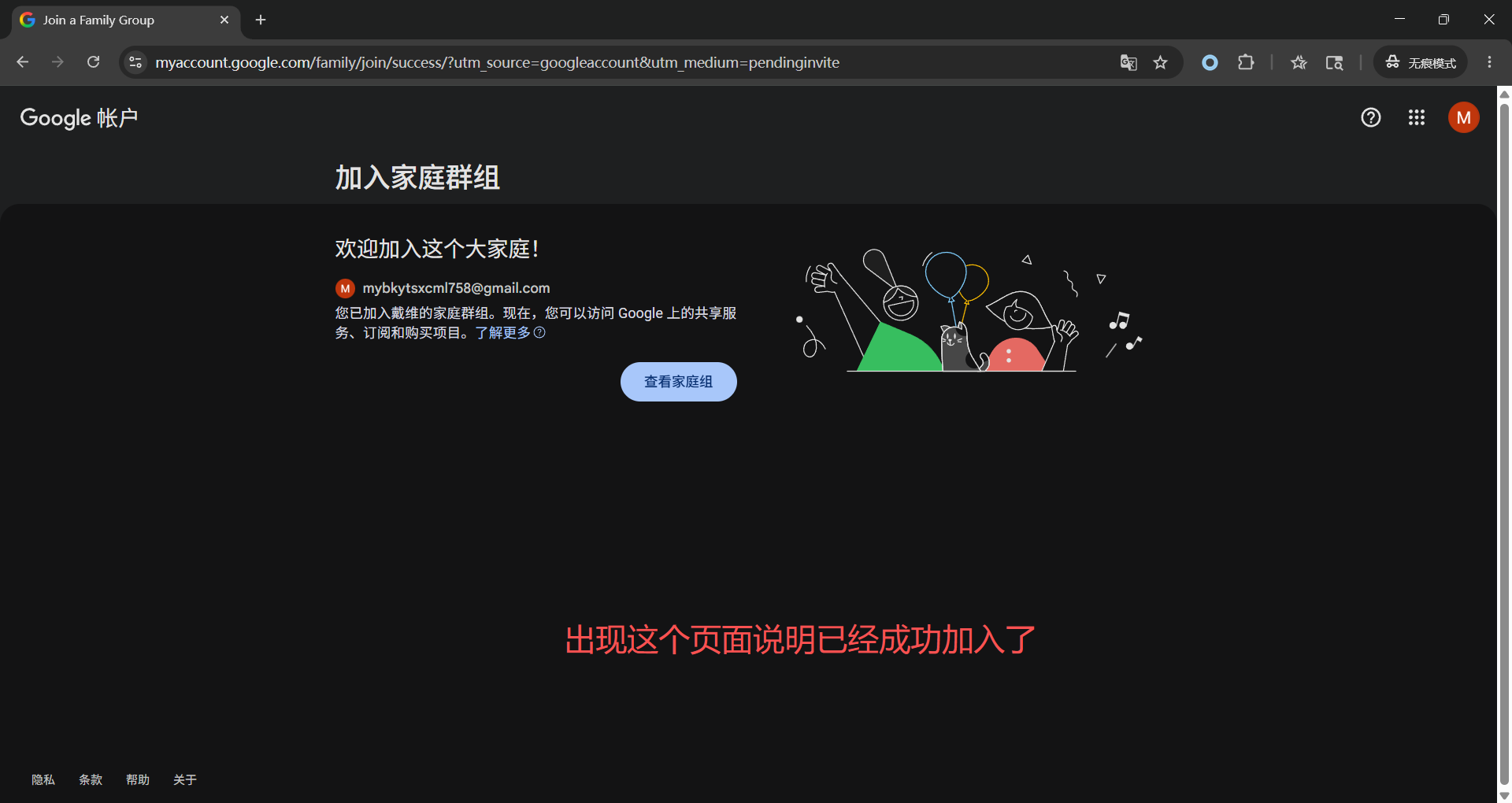This screenshot has width=1512, height=803.
Task: Open the 无痕模式 incognito indicator
Action: [1421, 62]
